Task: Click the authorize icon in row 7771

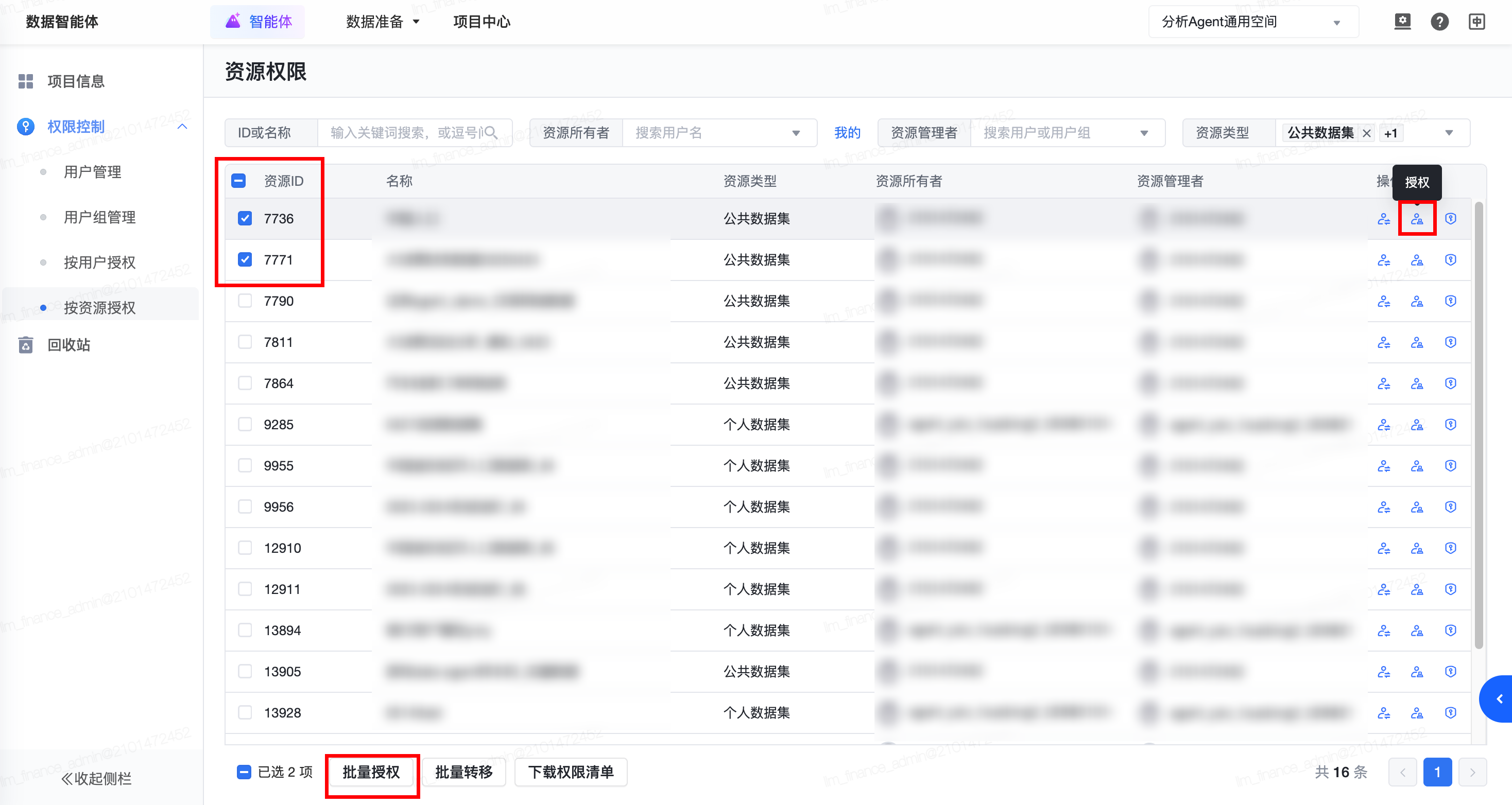Action: coord(1417,260)
